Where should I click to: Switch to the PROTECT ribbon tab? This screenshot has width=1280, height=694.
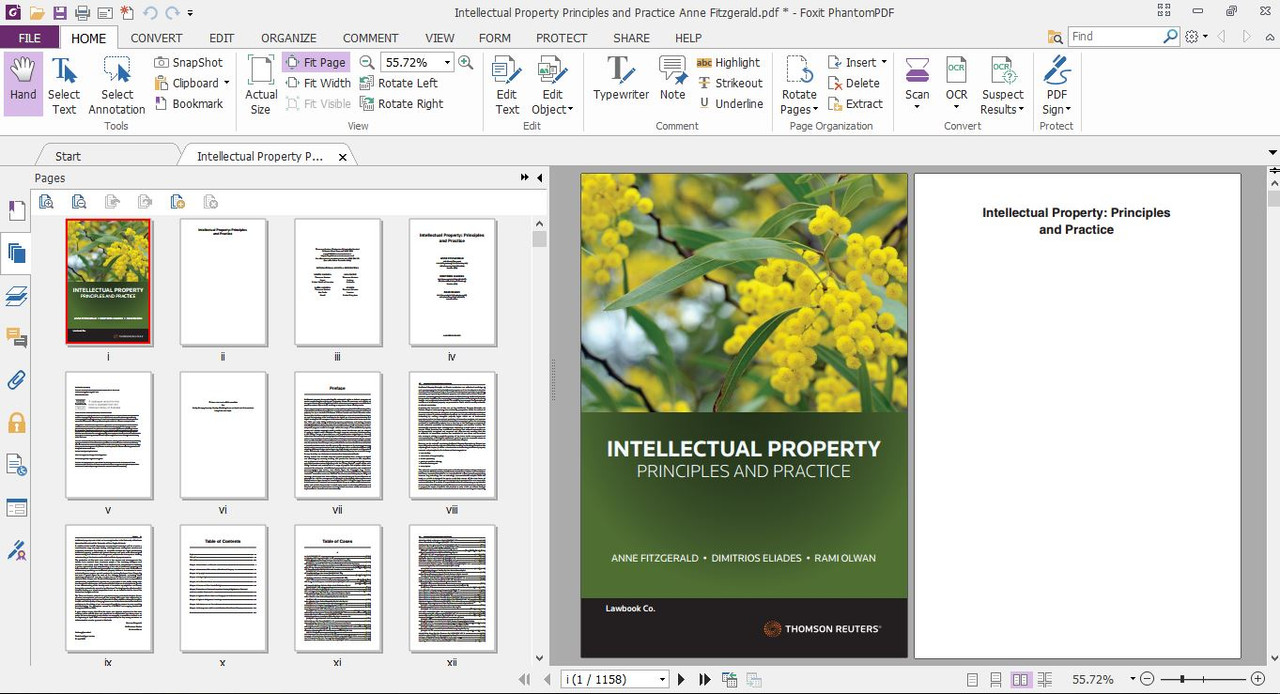point(561,38)
